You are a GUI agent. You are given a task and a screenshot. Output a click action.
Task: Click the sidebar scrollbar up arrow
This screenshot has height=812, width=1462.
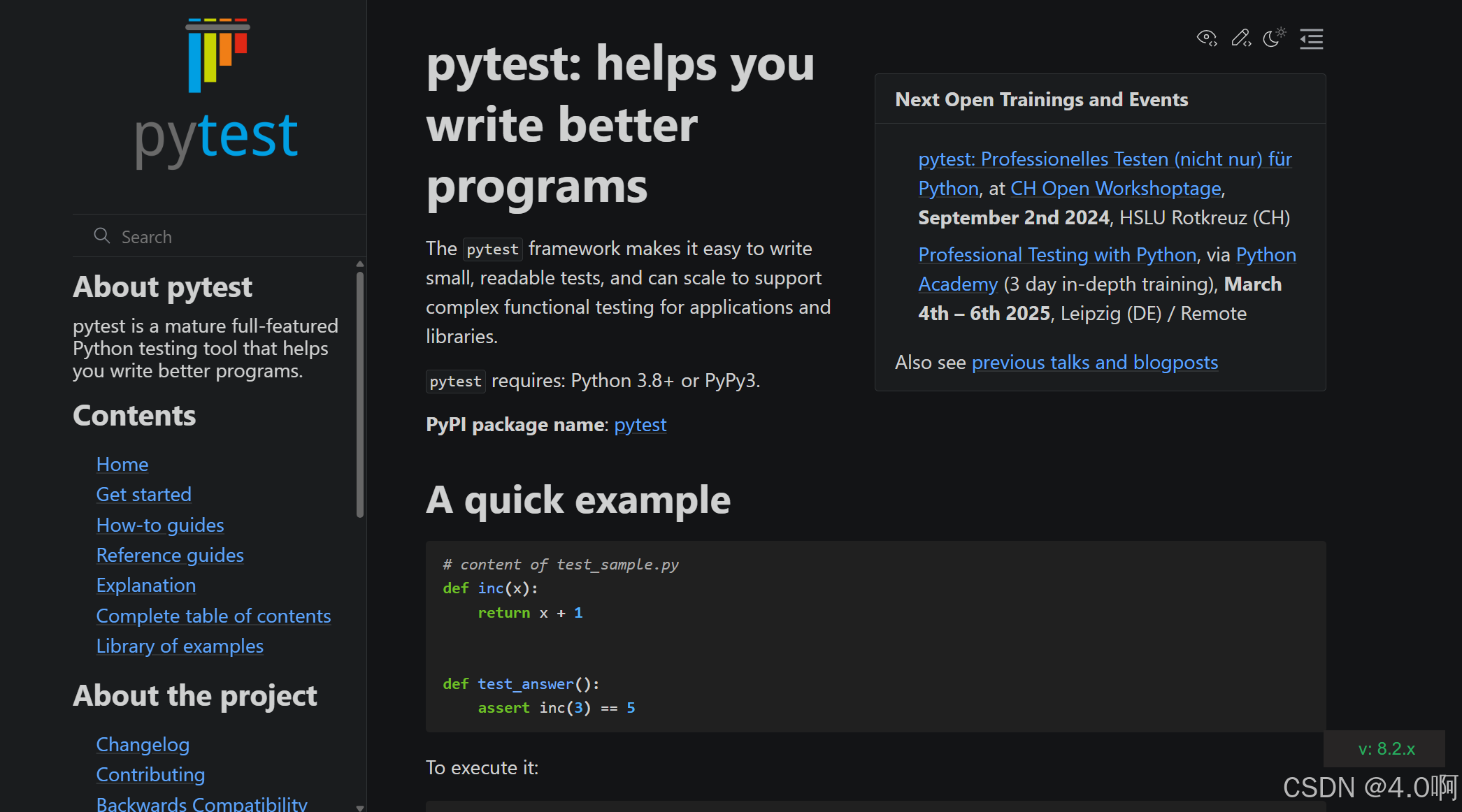pos(360,264)
